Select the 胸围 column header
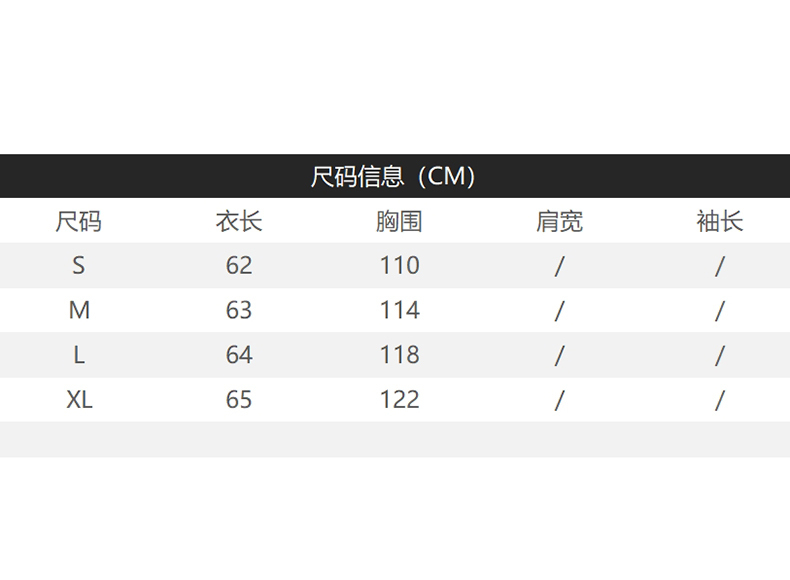This screenshot has width=790, height=580. click(x=399, y=221)
